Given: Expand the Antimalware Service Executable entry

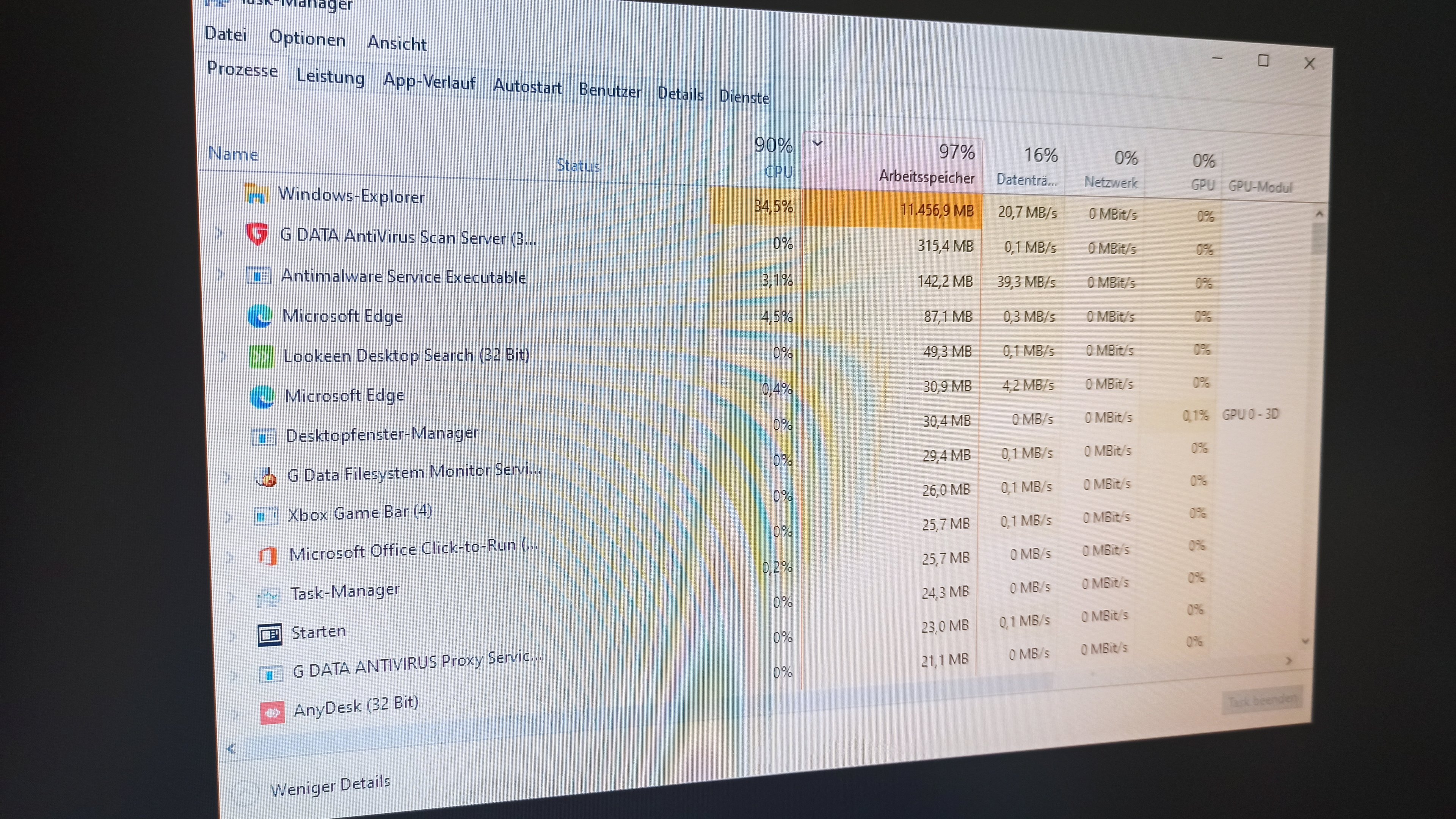Looking at the screenshot, I should click(220, 275).
